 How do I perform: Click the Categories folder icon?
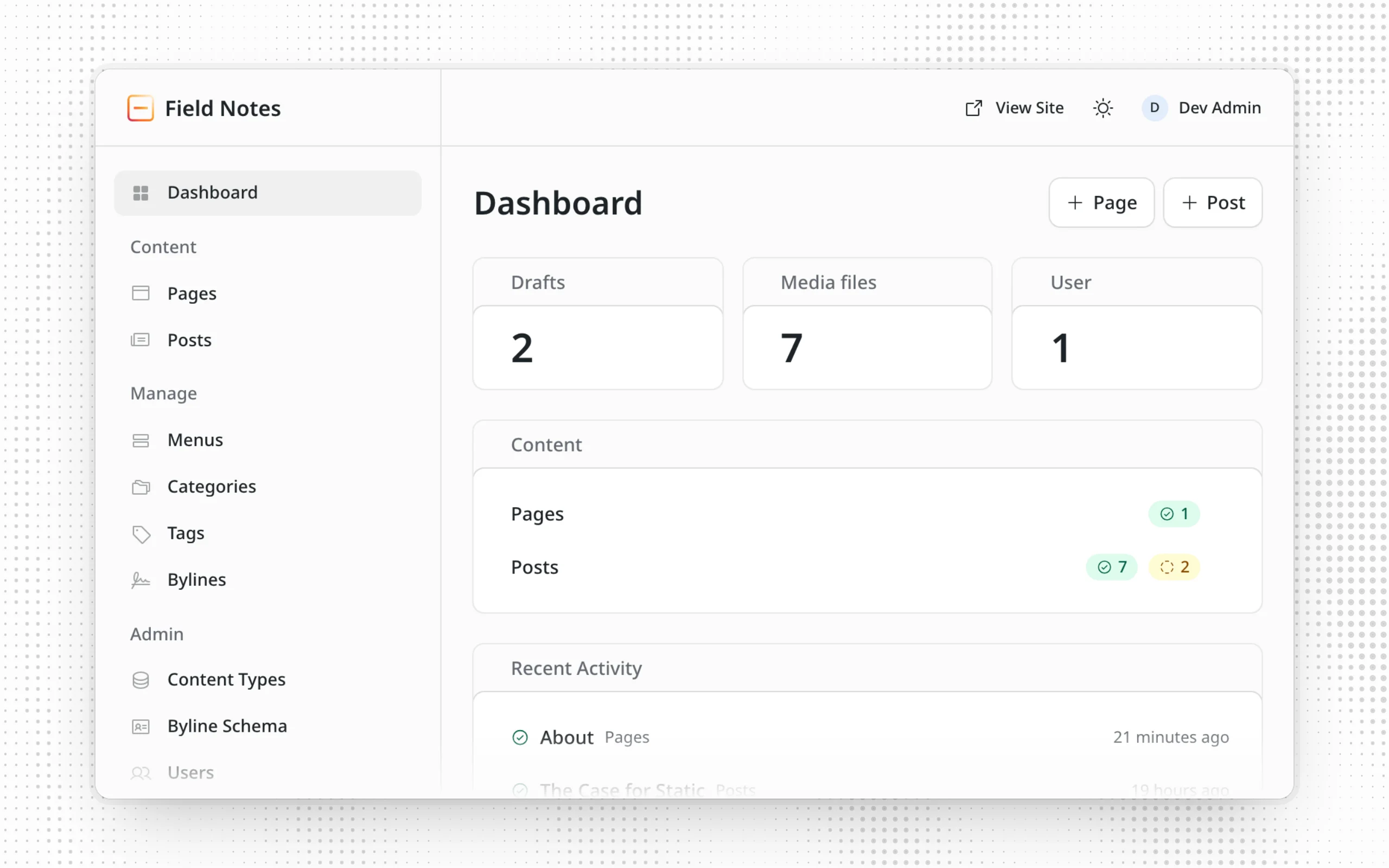[141, 487]
